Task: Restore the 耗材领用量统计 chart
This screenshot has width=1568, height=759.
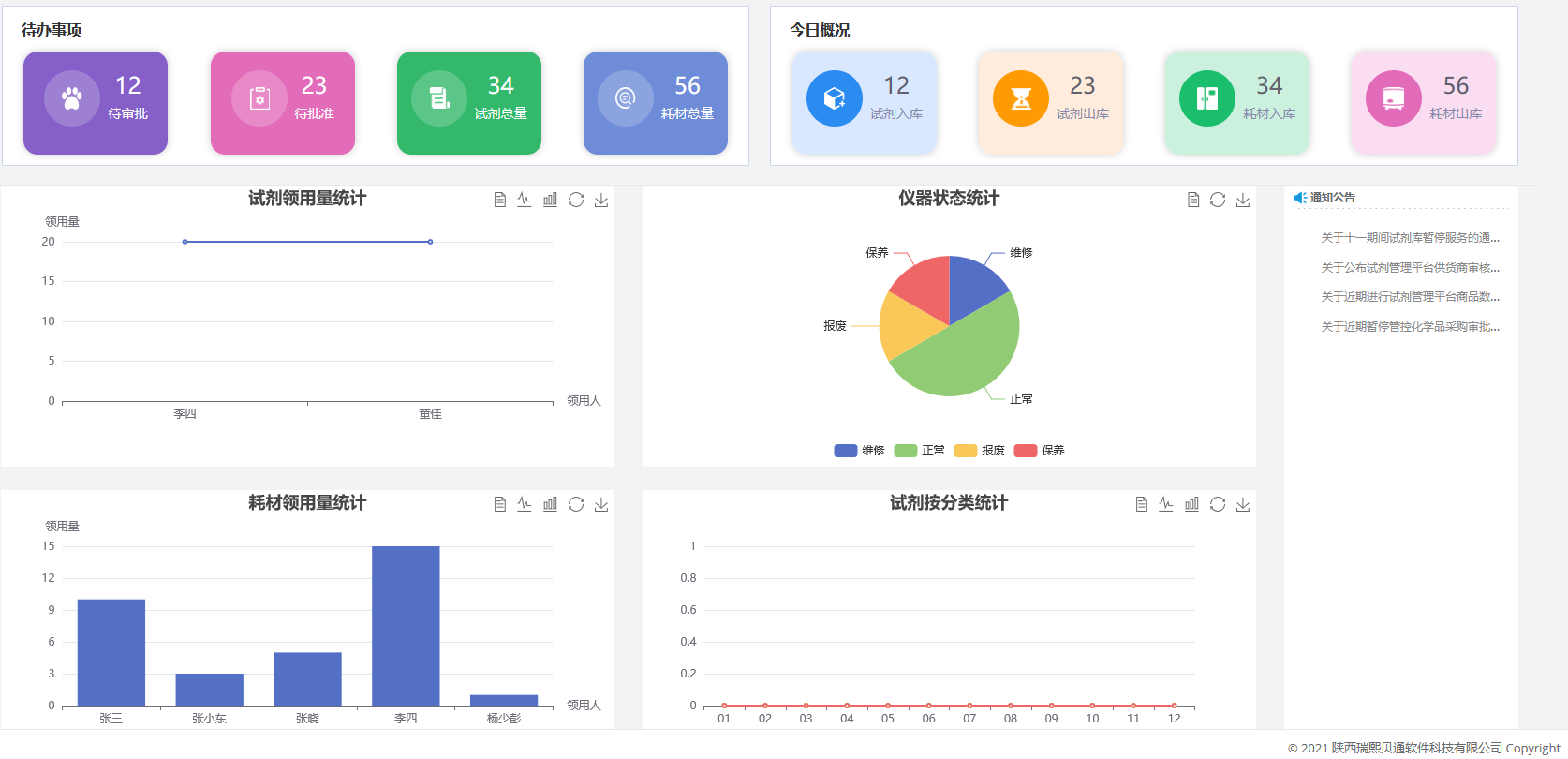Action: click(576, 504)
